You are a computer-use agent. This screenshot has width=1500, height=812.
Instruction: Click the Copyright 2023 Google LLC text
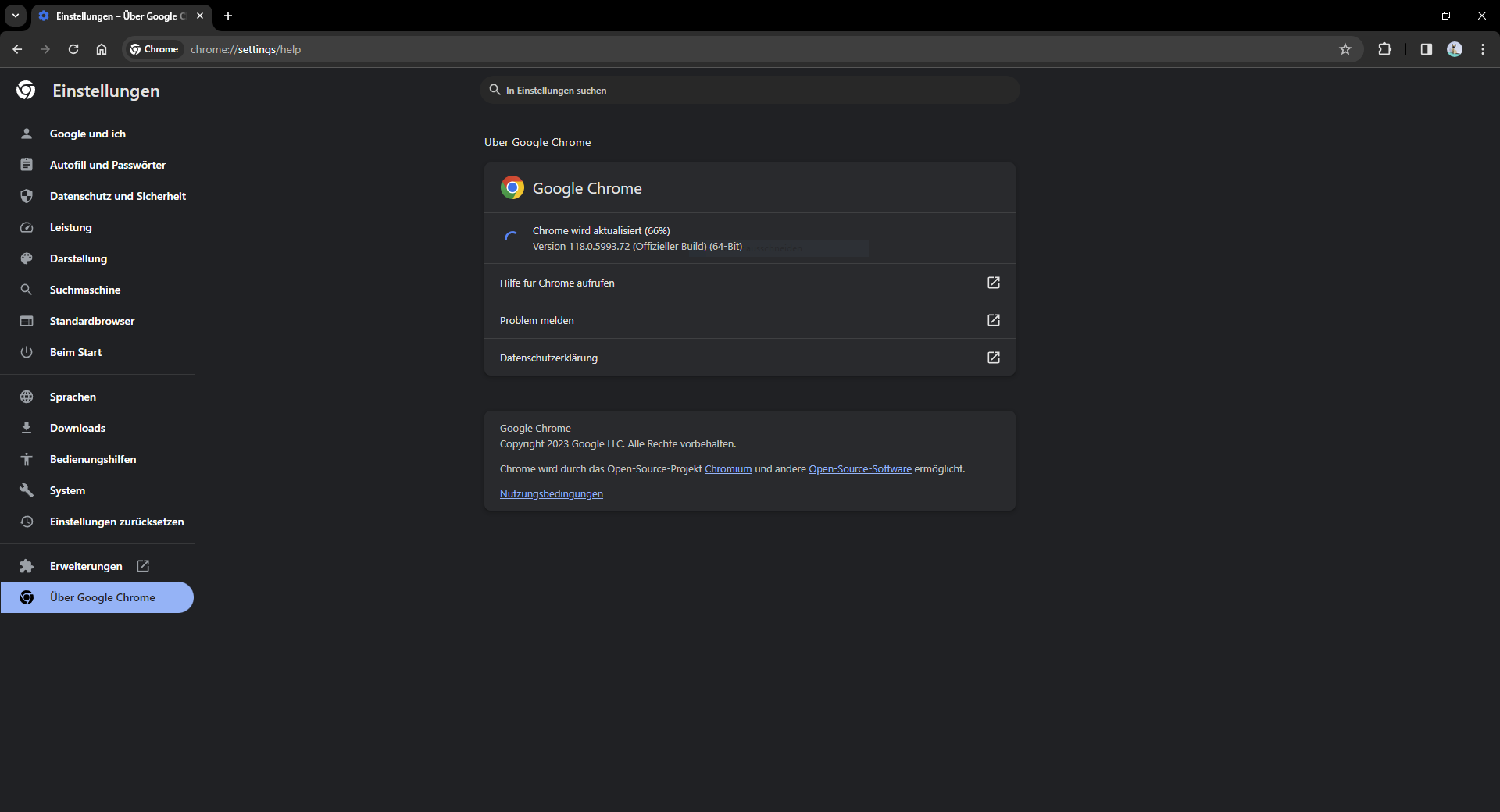(618, 444)
